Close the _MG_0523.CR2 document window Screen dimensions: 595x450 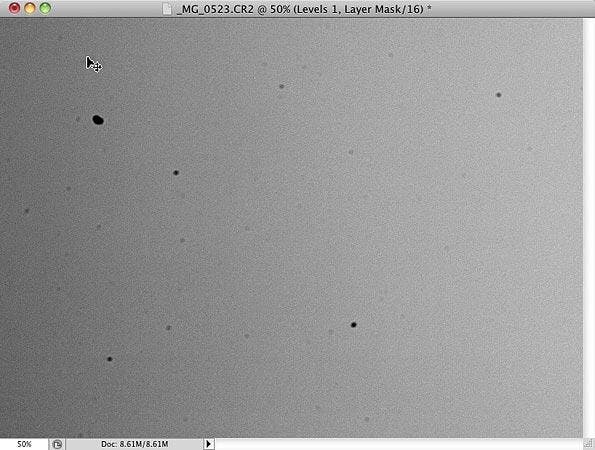[14, 8]
